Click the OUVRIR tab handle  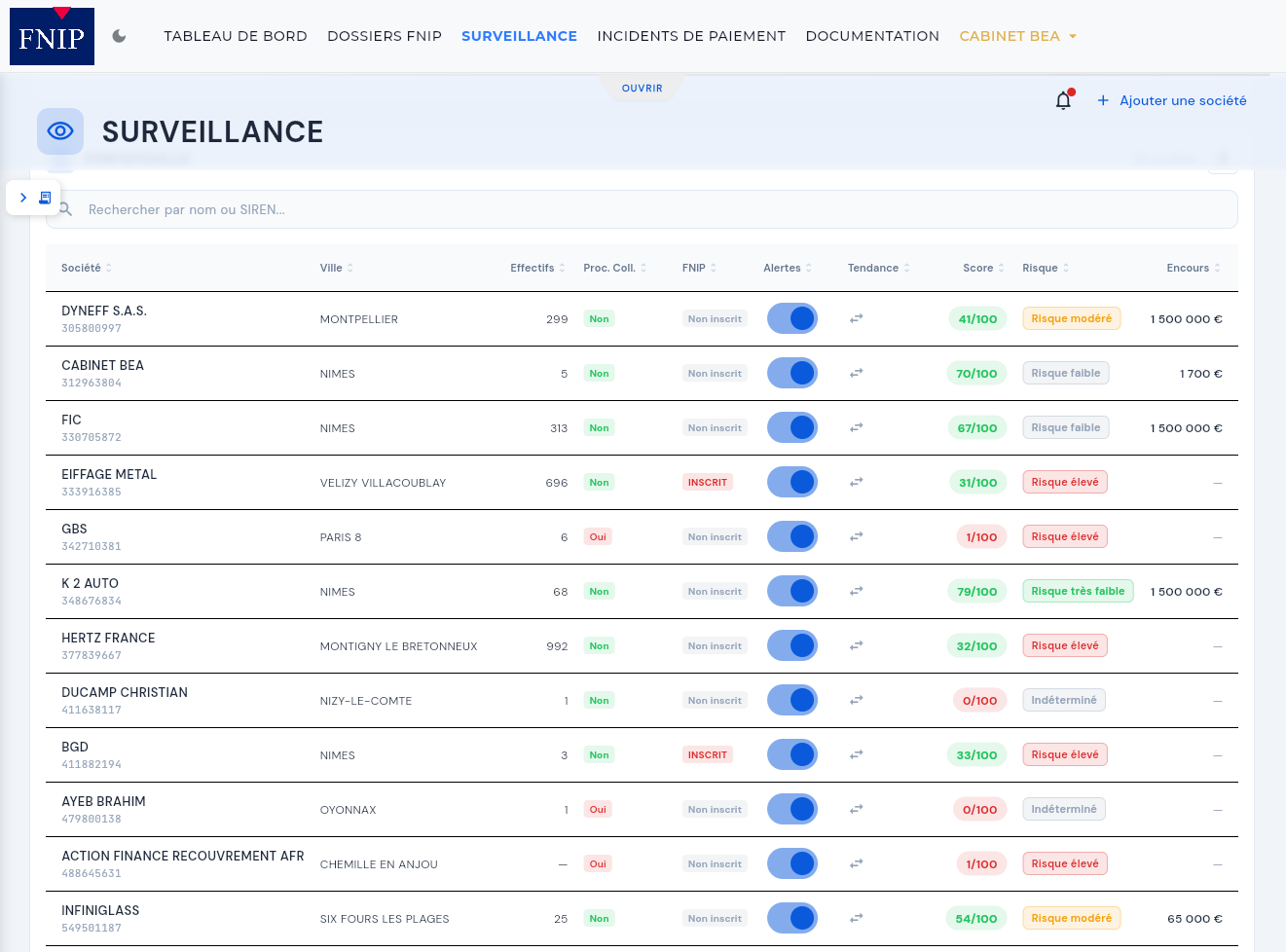coord(643,88)
